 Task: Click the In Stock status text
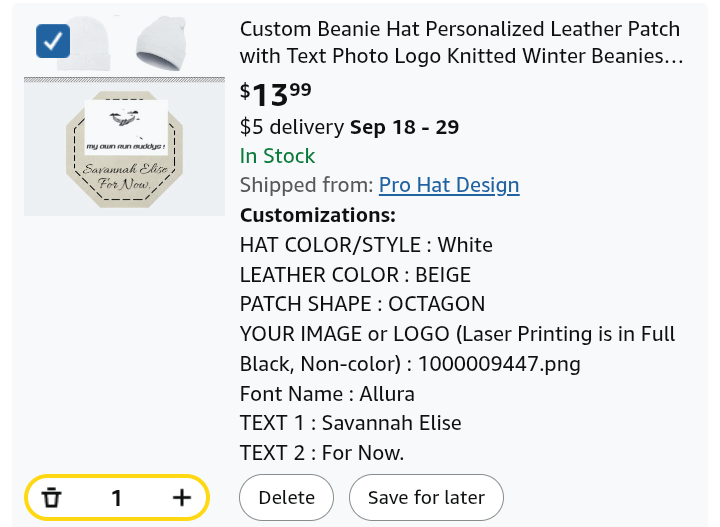click(277, 156)
